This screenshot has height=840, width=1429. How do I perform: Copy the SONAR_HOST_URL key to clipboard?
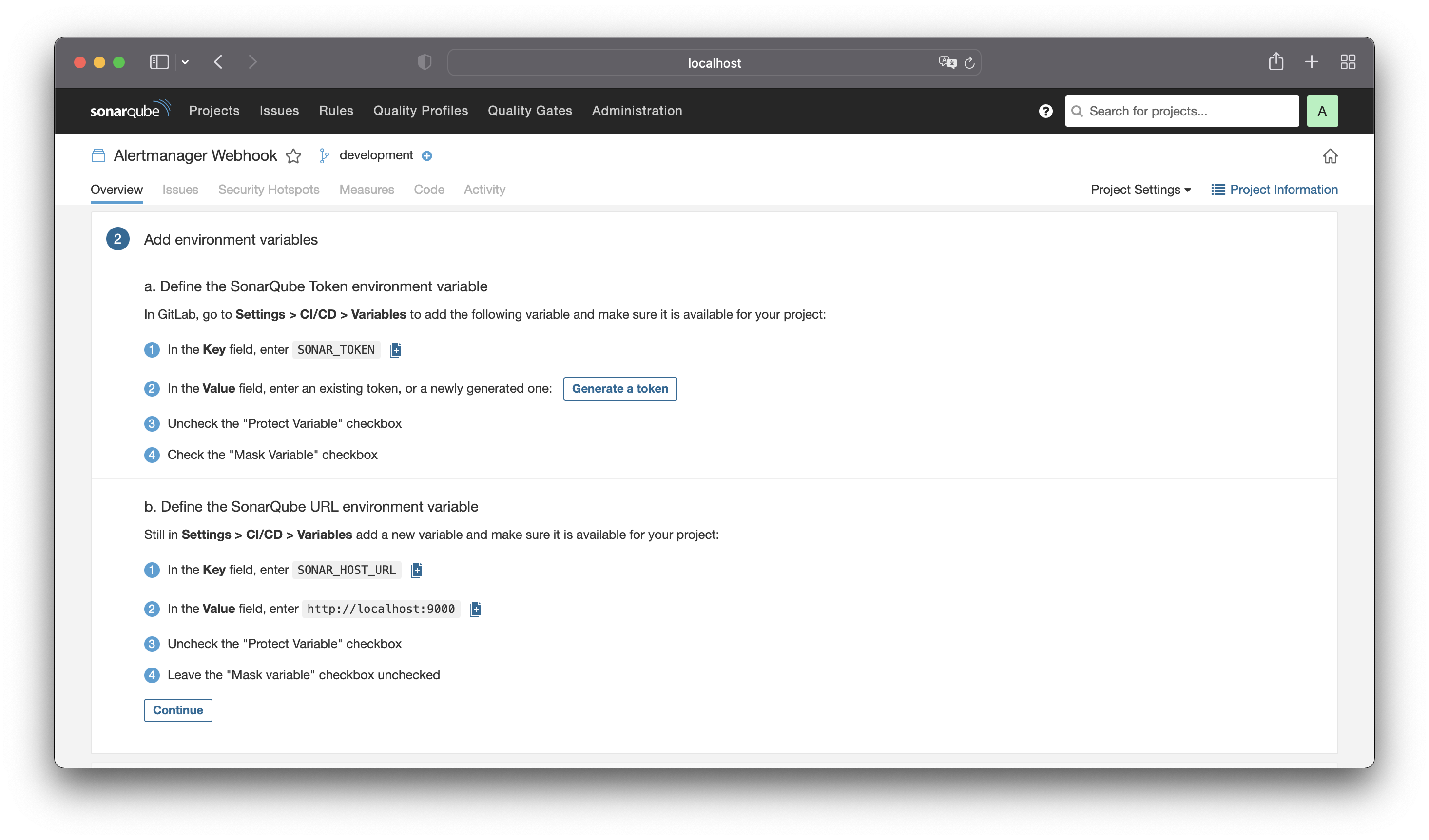click(417, 570)
